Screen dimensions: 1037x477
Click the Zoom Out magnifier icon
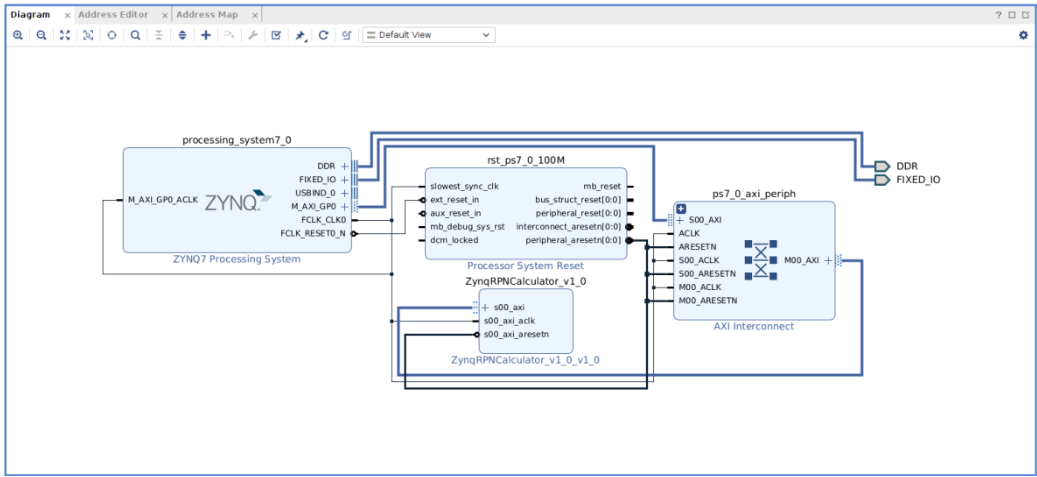click(x=41, y=35)
